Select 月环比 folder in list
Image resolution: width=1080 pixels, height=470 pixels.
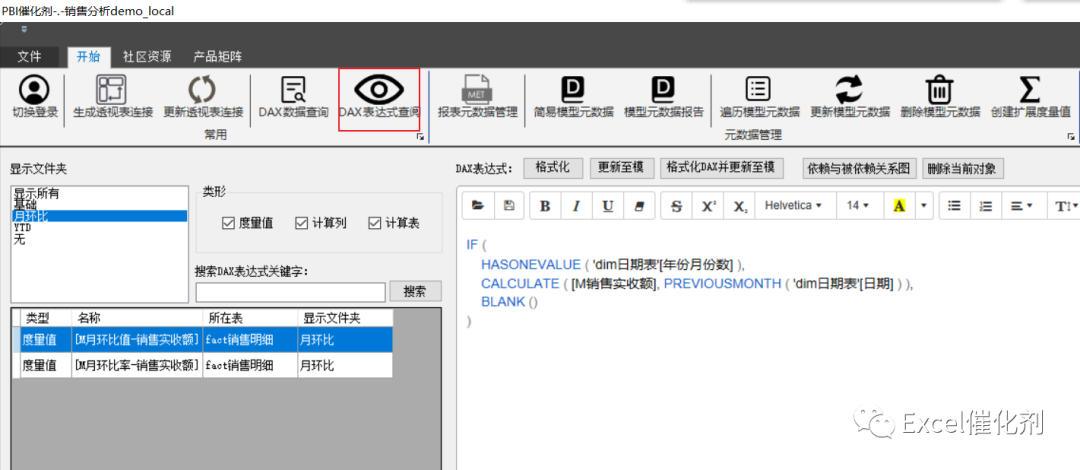(100, 216)
